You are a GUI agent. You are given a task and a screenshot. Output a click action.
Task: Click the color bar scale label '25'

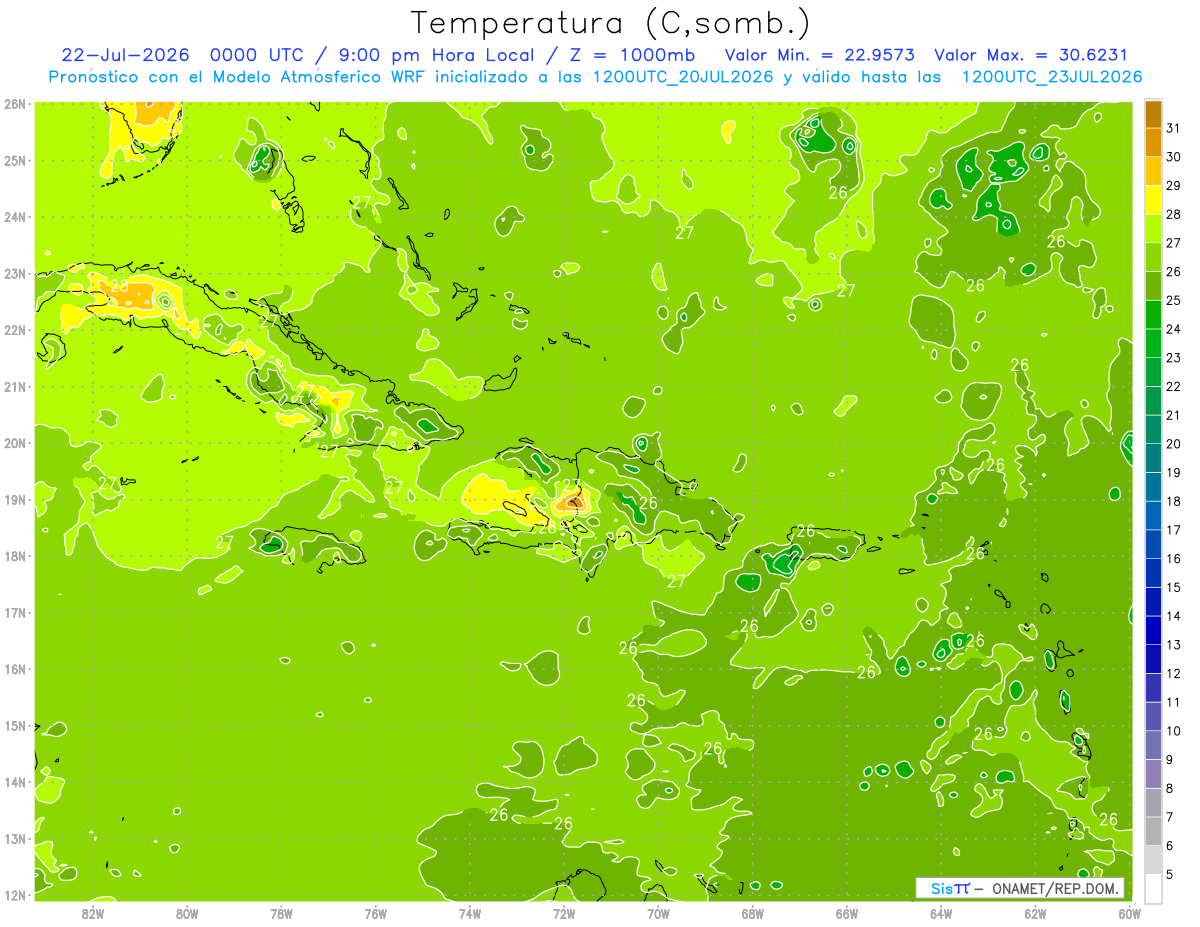(x=1174, y=300)
